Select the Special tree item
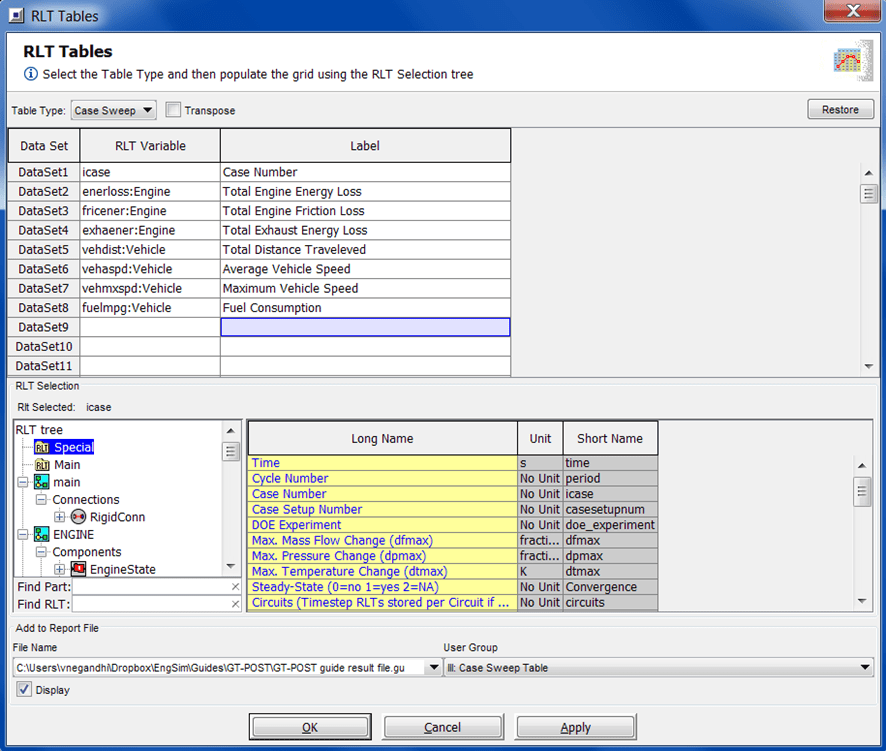The image size is (886, 751). 73,448
